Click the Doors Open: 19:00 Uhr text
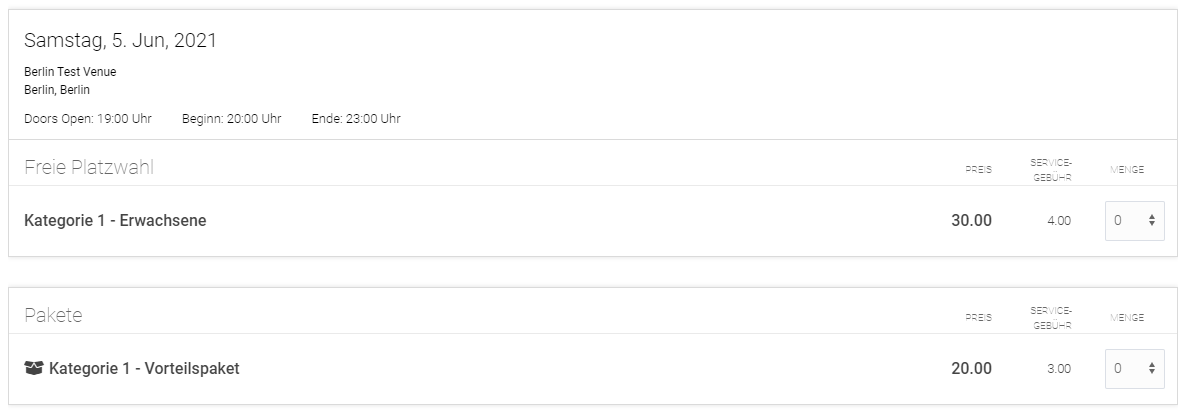Image resolution: width=1184 pixels, height=413 pixels. [x=88, y=119]
